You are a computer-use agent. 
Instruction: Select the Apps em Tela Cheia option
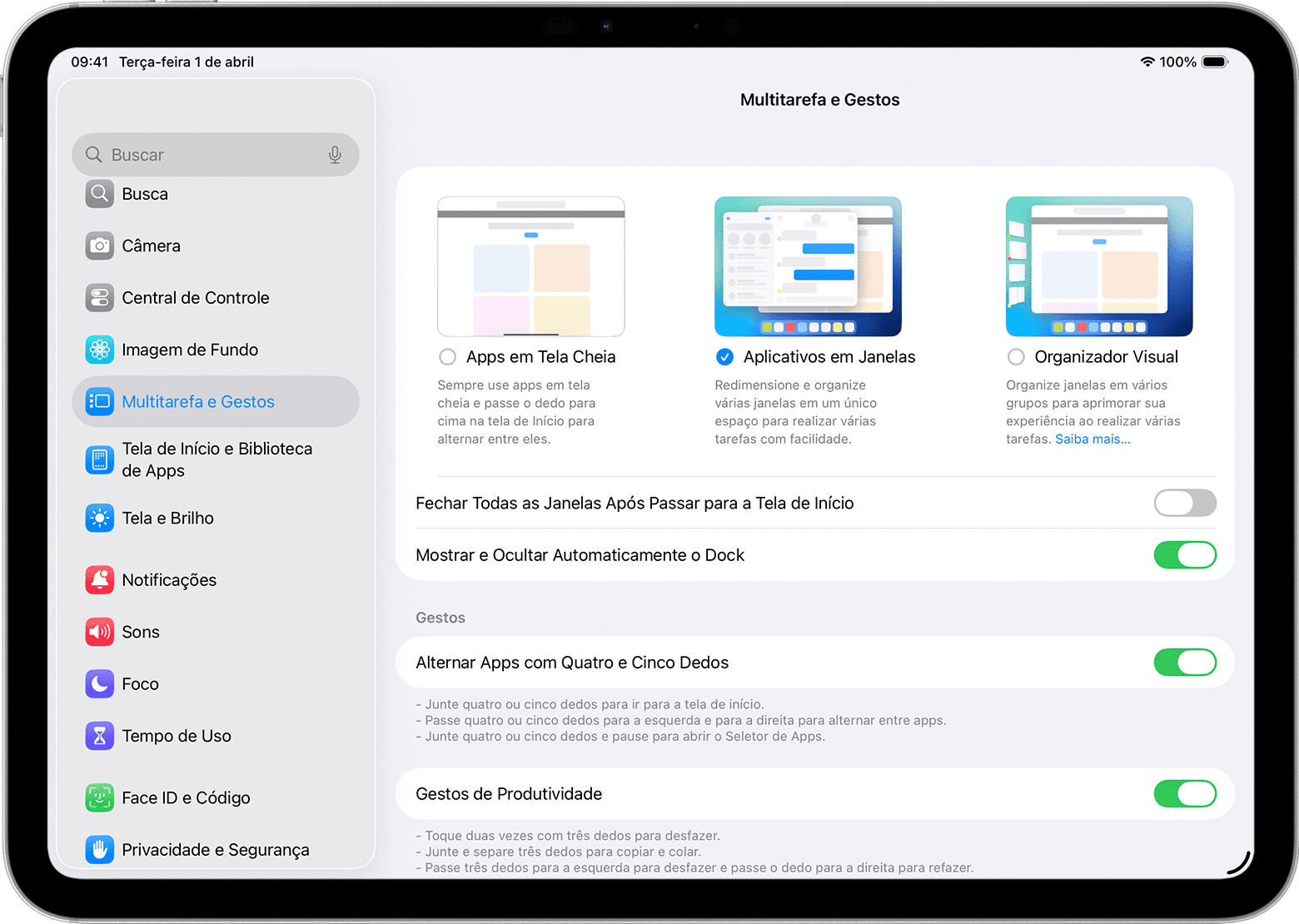click(x=448, y=357)
